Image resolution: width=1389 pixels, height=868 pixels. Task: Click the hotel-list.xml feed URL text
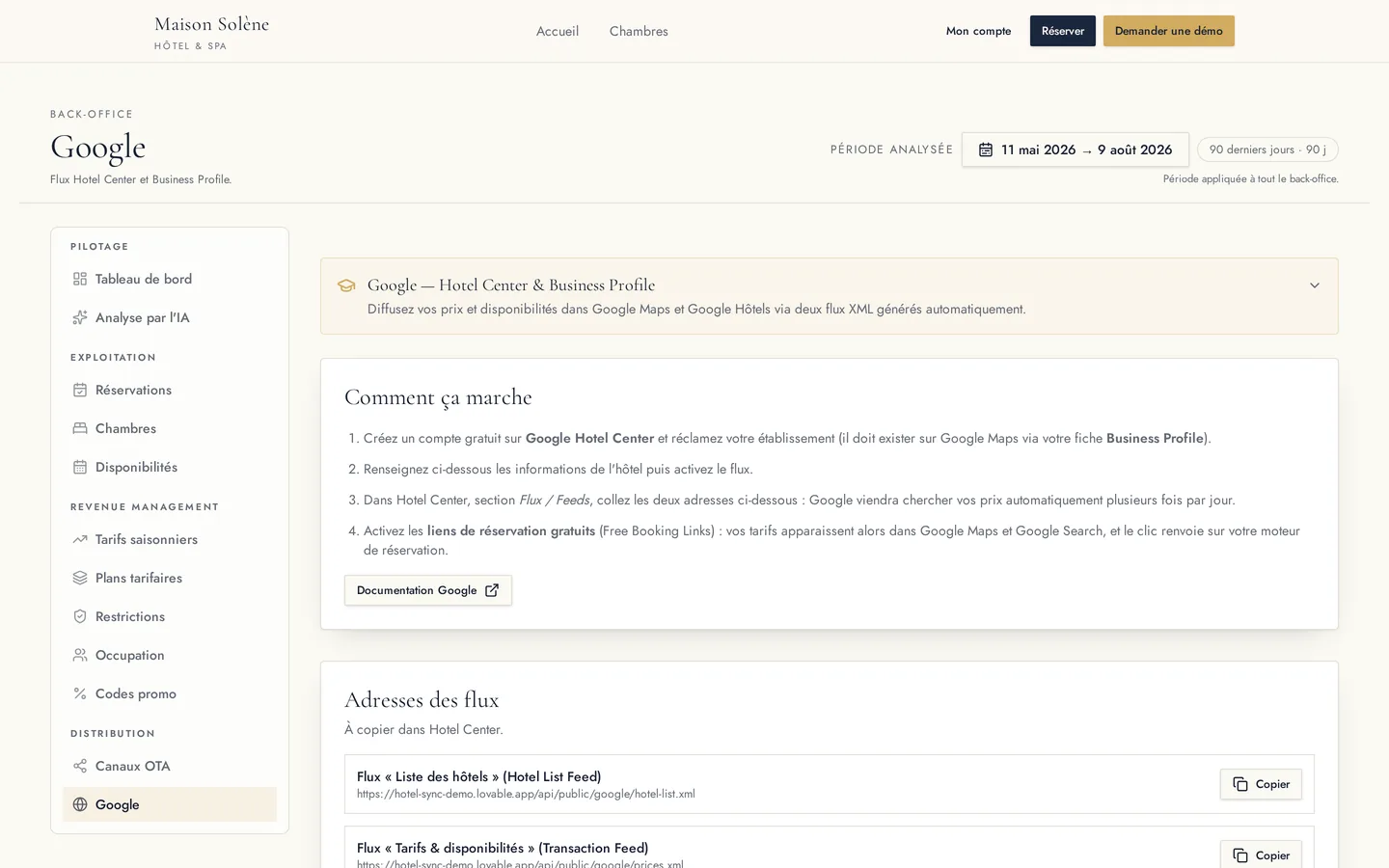pos(526,794)
